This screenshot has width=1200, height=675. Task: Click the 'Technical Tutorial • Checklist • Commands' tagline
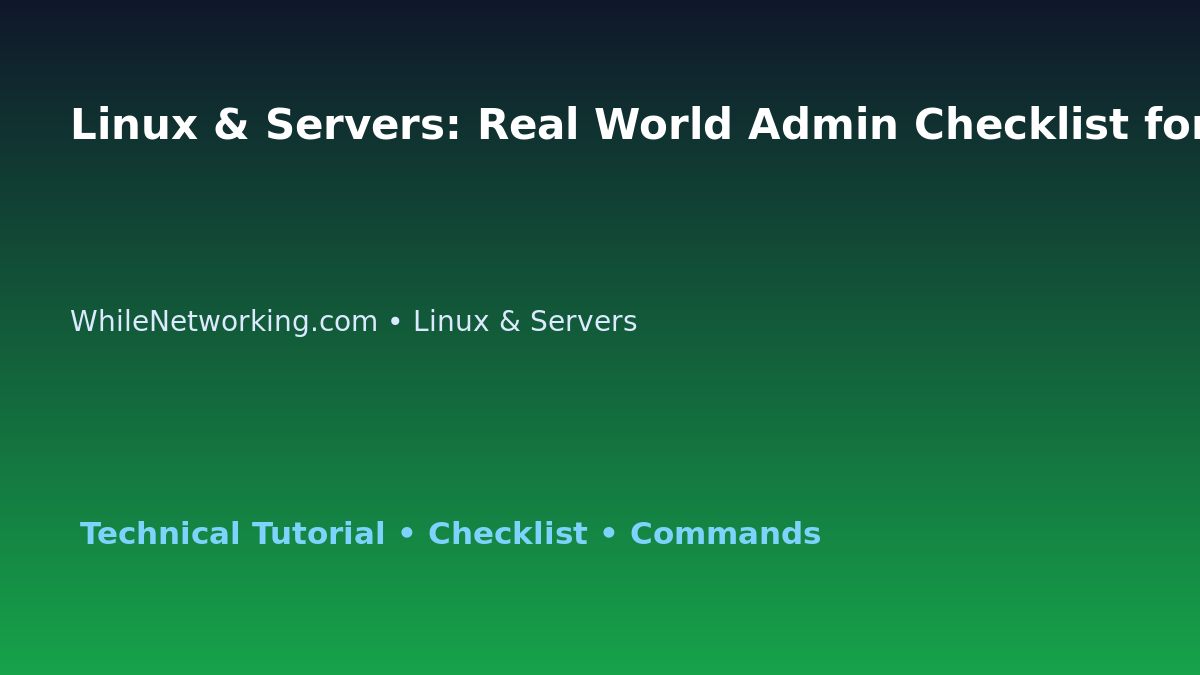click(x=450, y=535)
